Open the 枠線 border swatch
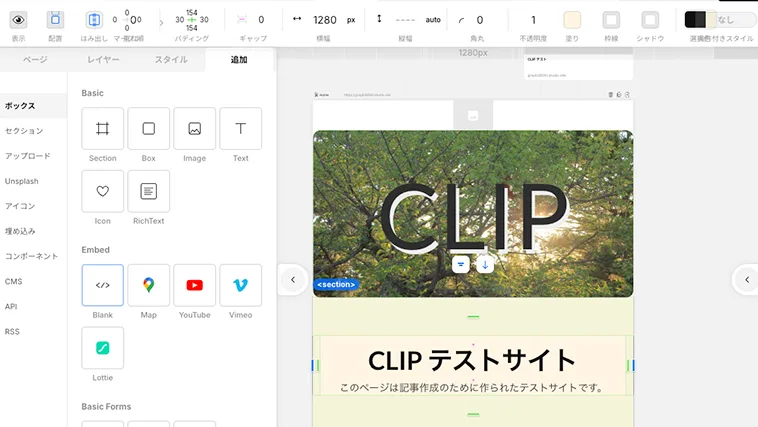 [611, 20]
